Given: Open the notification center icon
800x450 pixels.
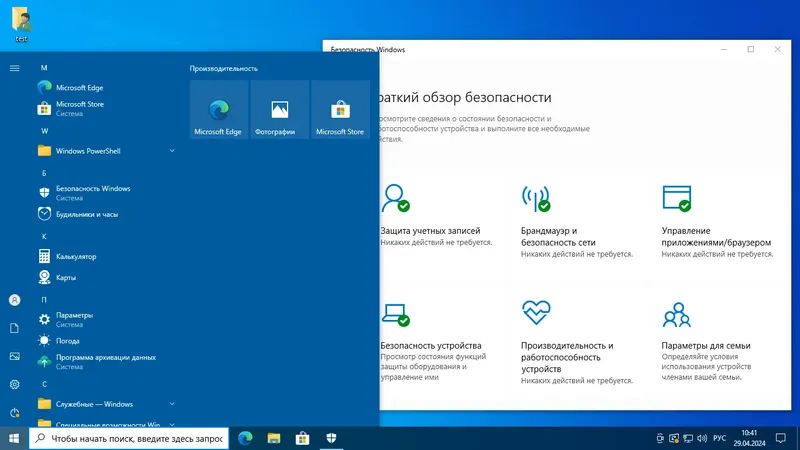Looking at the screenshot, I should (x=781, y=438).
